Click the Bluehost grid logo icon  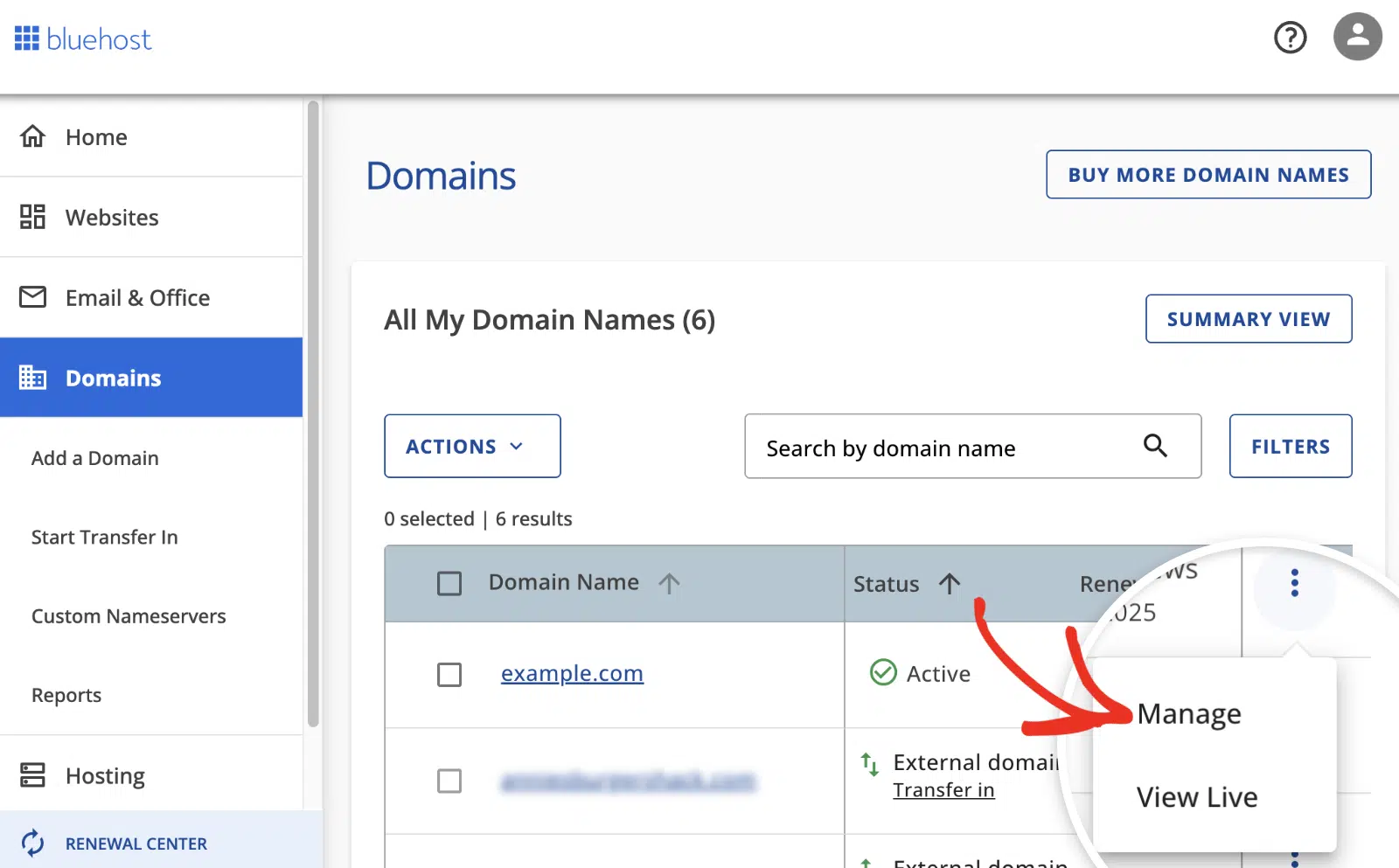point(27,38)
